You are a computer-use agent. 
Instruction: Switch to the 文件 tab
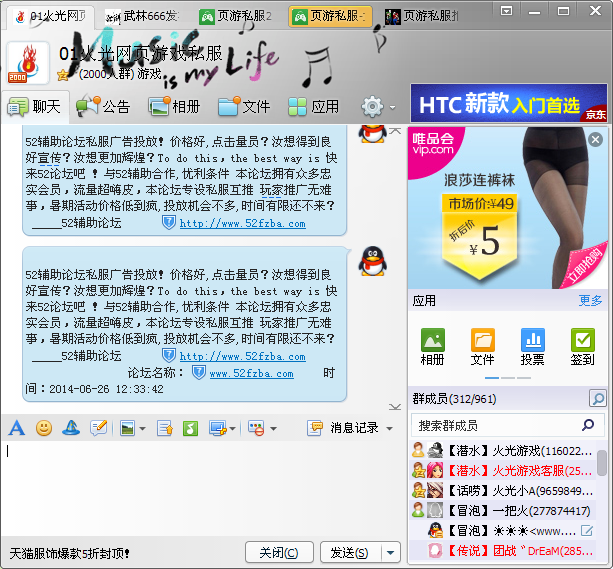[x=244, y=106]
